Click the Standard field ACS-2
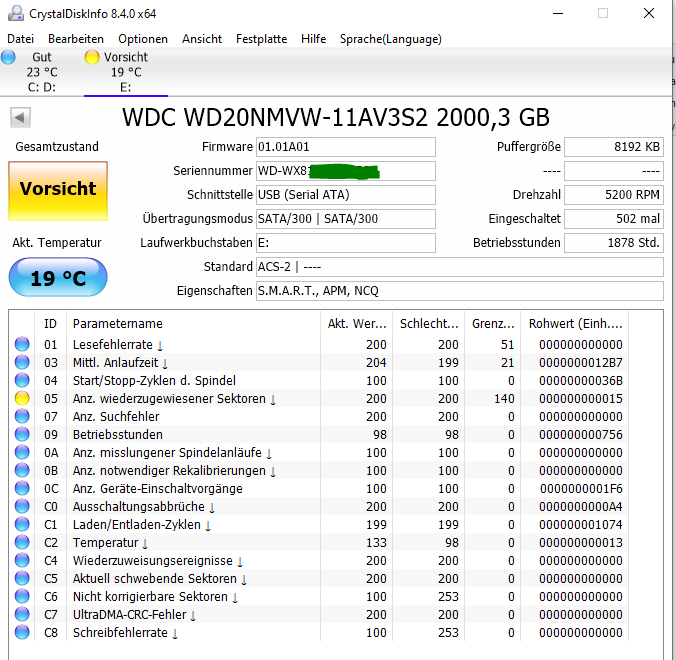The image size is (676, 660). (460, 267)
